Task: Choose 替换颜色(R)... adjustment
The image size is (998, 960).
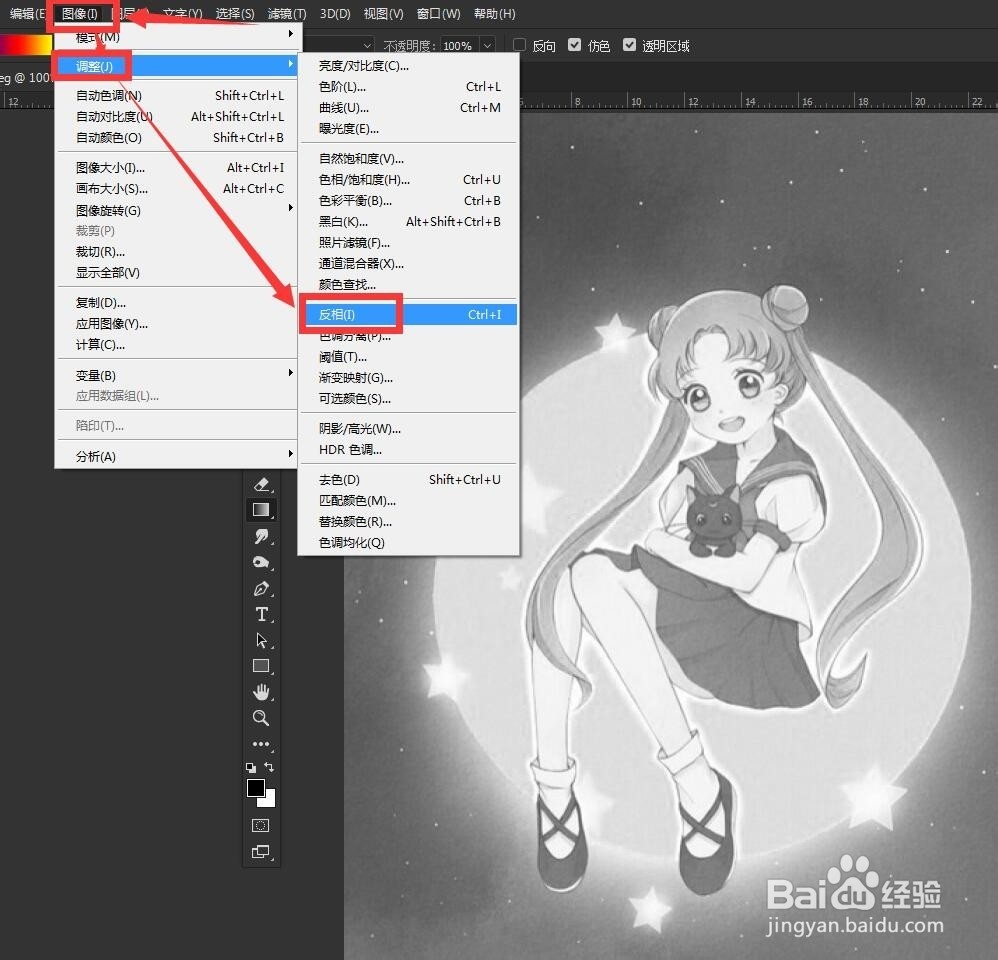Action: click(x=409, y=521)
